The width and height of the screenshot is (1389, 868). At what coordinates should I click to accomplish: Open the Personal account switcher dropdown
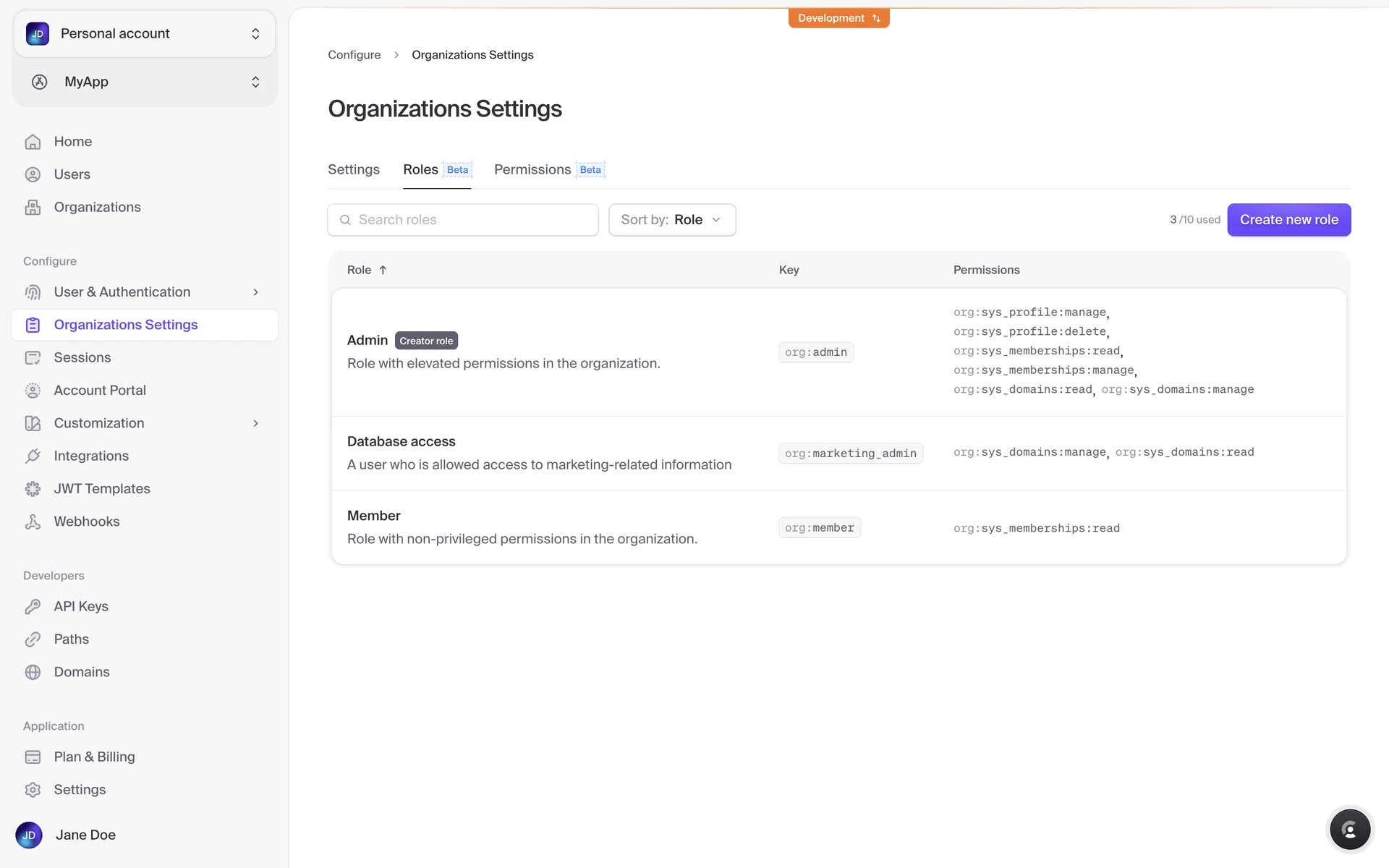tap(145, 34)
